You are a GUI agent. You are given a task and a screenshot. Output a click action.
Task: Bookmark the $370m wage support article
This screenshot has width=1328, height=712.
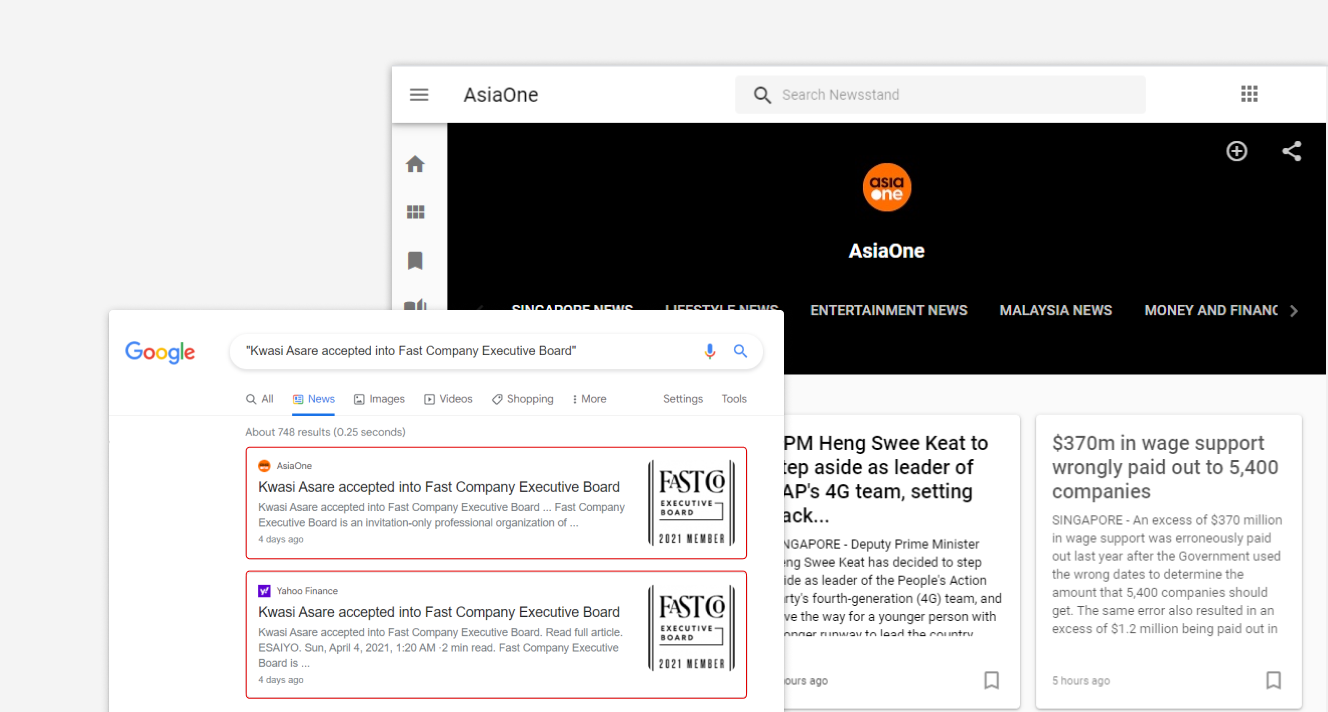[1273, 680]
